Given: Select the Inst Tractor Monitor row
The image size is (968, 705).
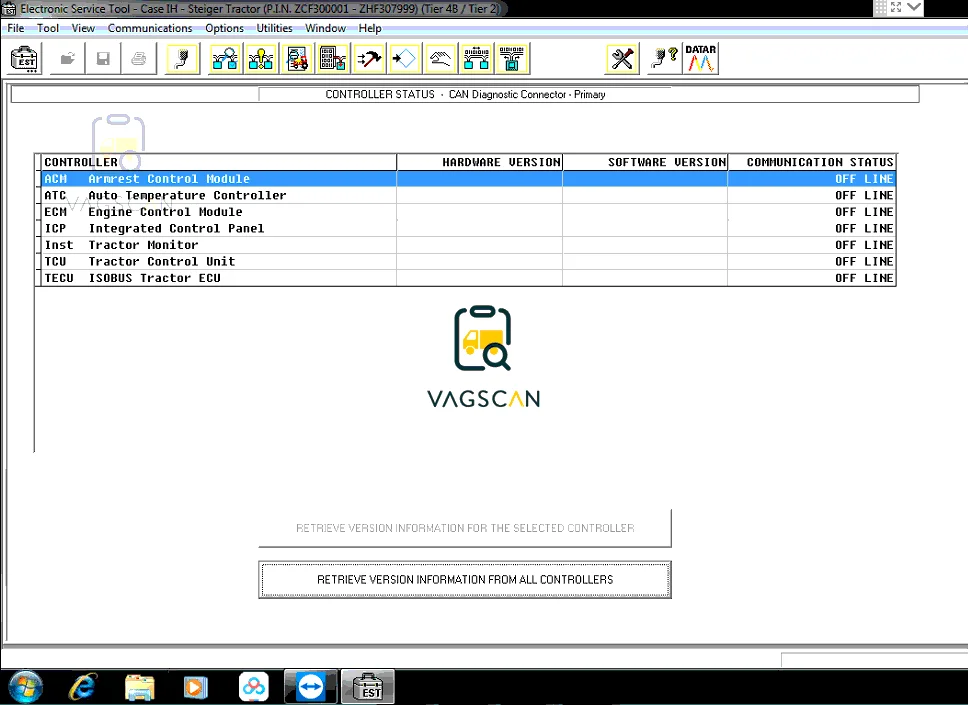Looking at the screenshot, I should (x=469, y=245).
